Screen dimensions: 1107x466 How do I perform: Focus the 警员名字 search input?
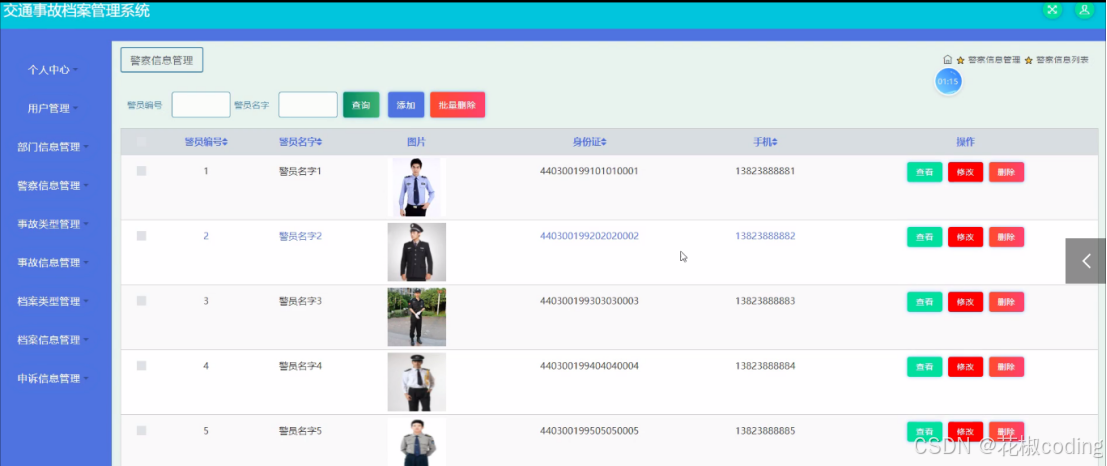tap(308, 104)
